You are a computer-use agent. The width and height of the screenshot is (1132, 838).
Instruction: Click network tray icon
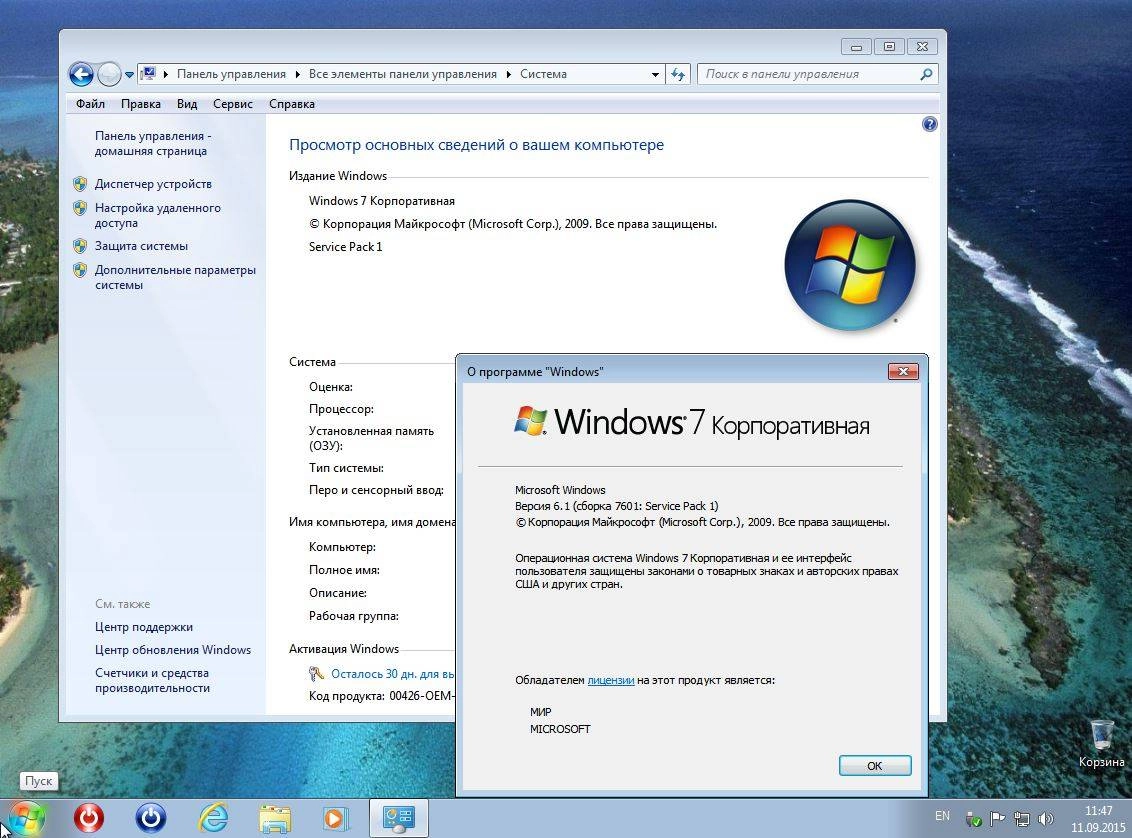tap(1022, 819)
